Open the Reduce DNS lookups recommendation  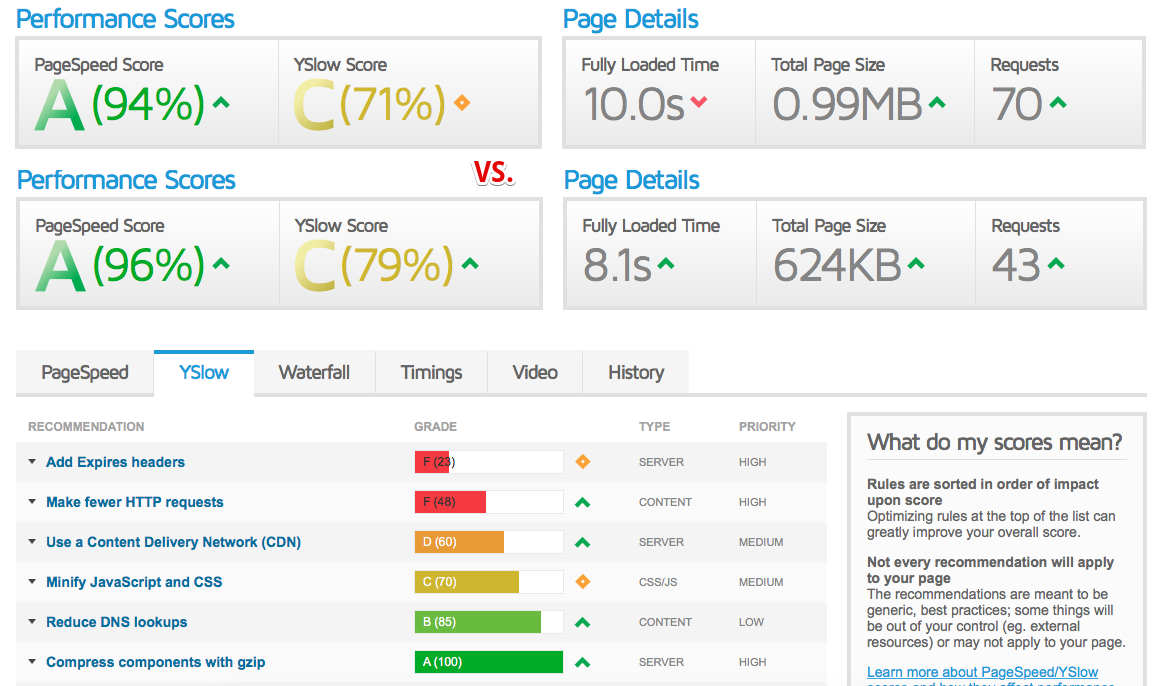point(116,622)
